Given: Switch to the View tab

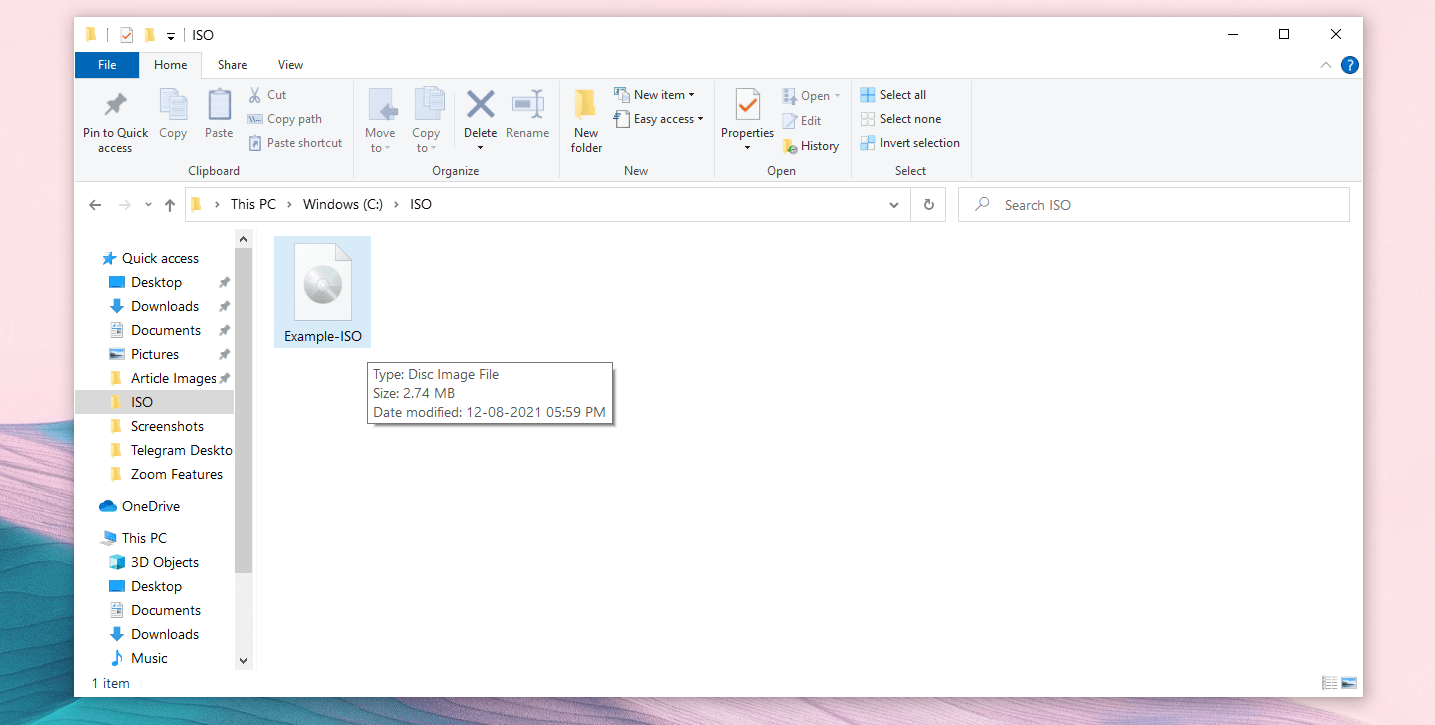Looking at the screenshot, I should coord(290,65).
